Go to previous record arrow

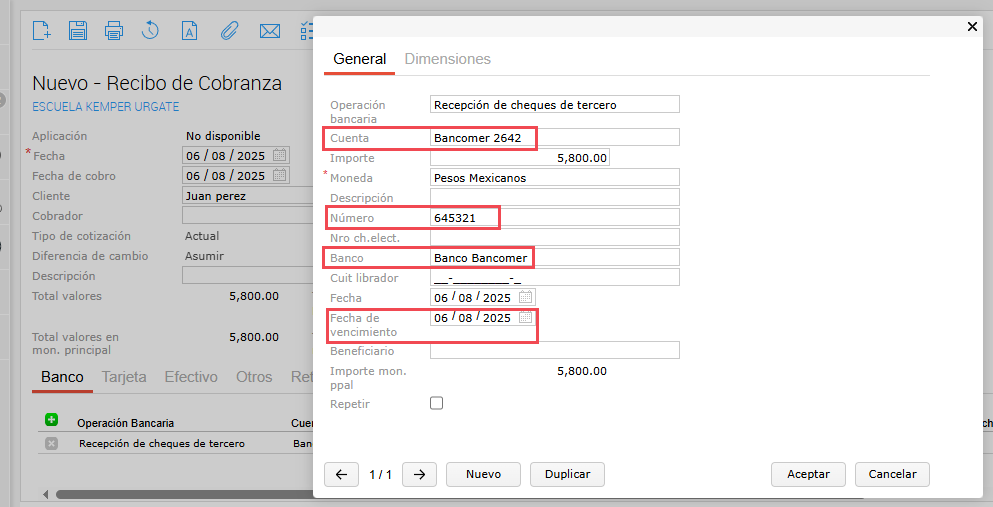[341, 474]
